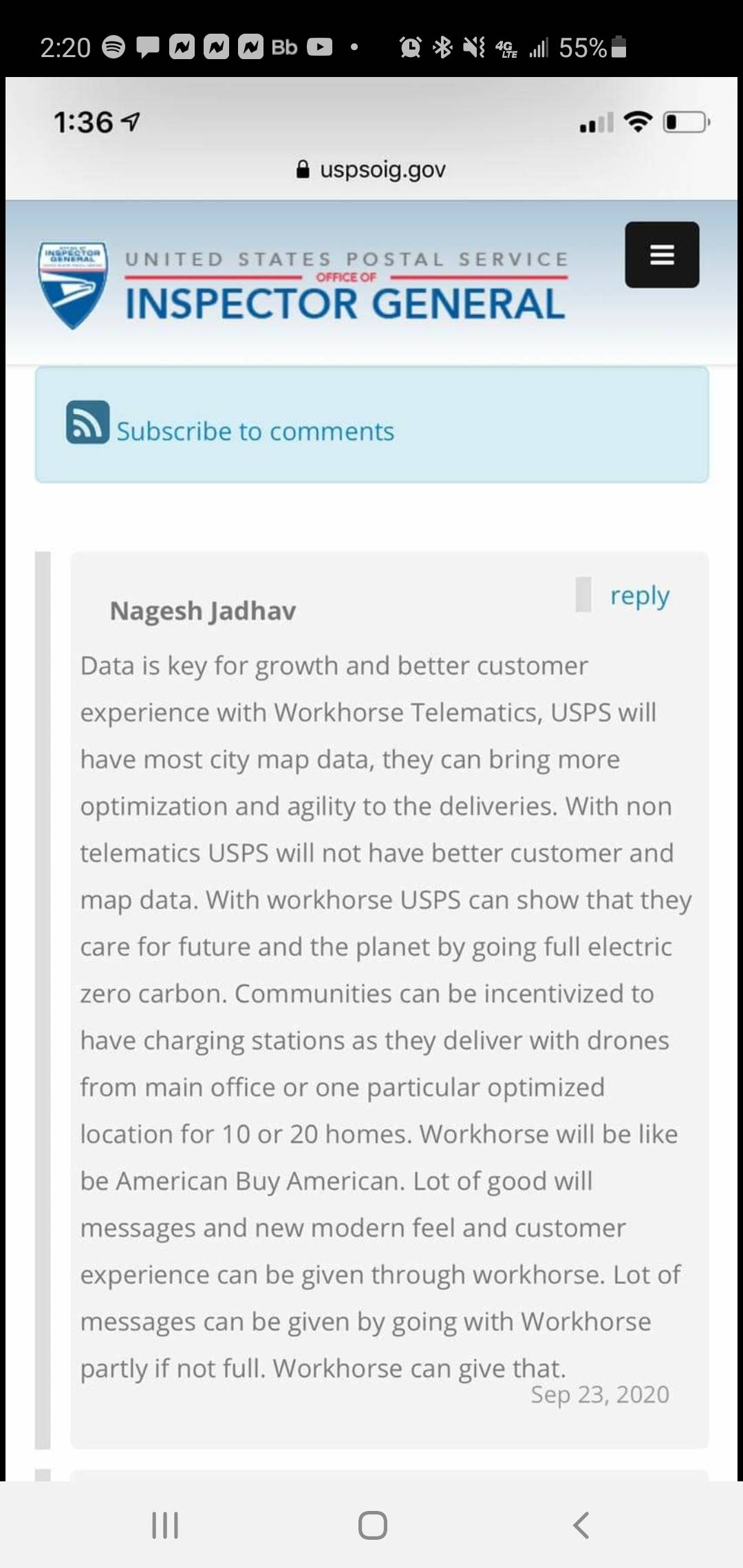Tap the Bluetooth status icon
Viewport: 743px width, 1568px height.
click(x=442, y=47)
